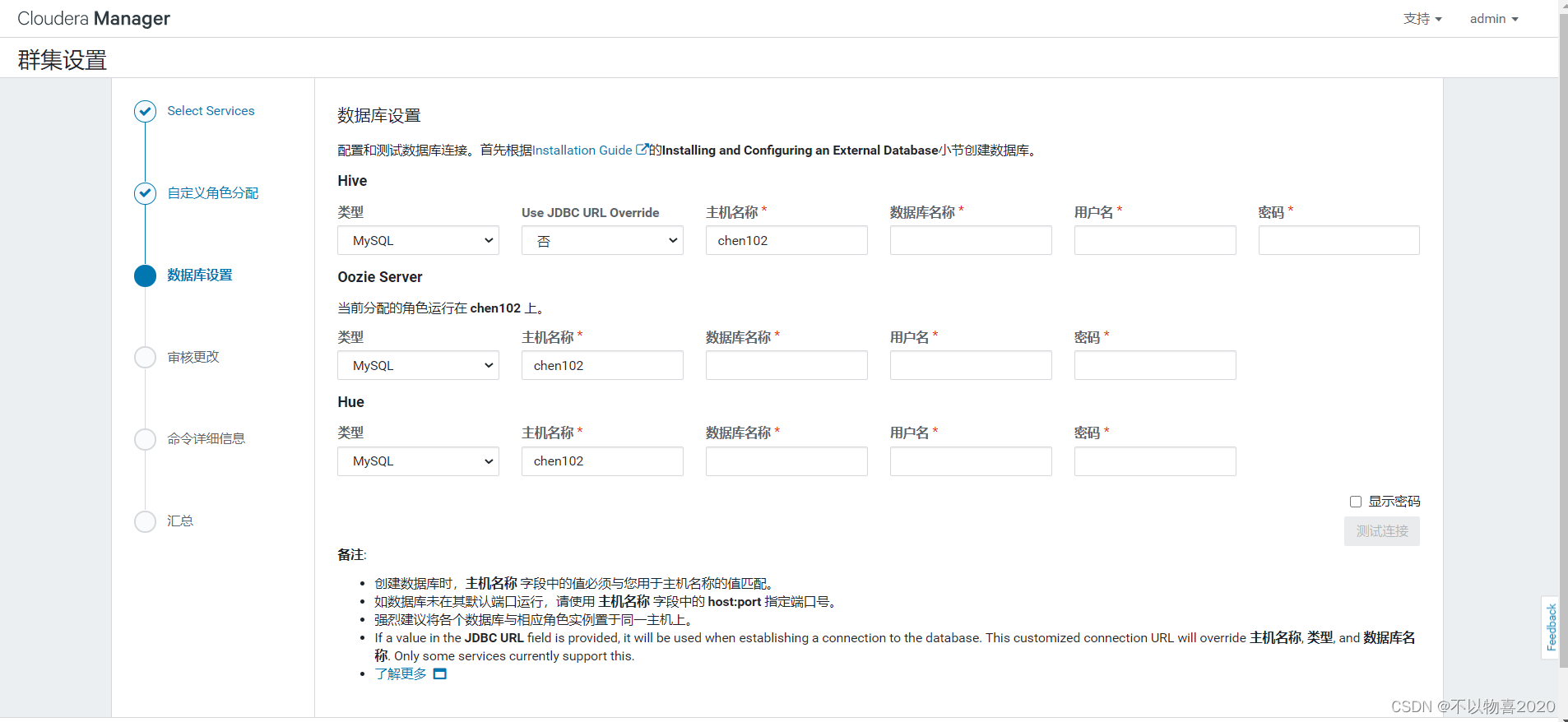The height and width of the screenshot is (722, 1568).
Task: Click the 了解更多 link
Action: [x=401, y=674]
